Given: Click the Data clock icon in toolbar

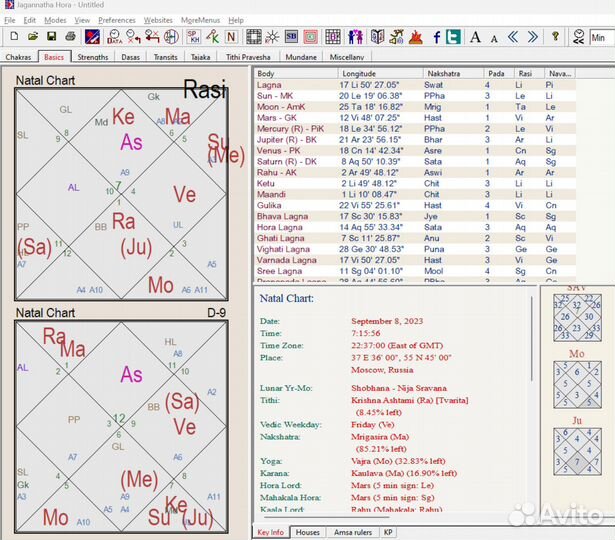Looking at the screenshot, I should click(115, 37).
